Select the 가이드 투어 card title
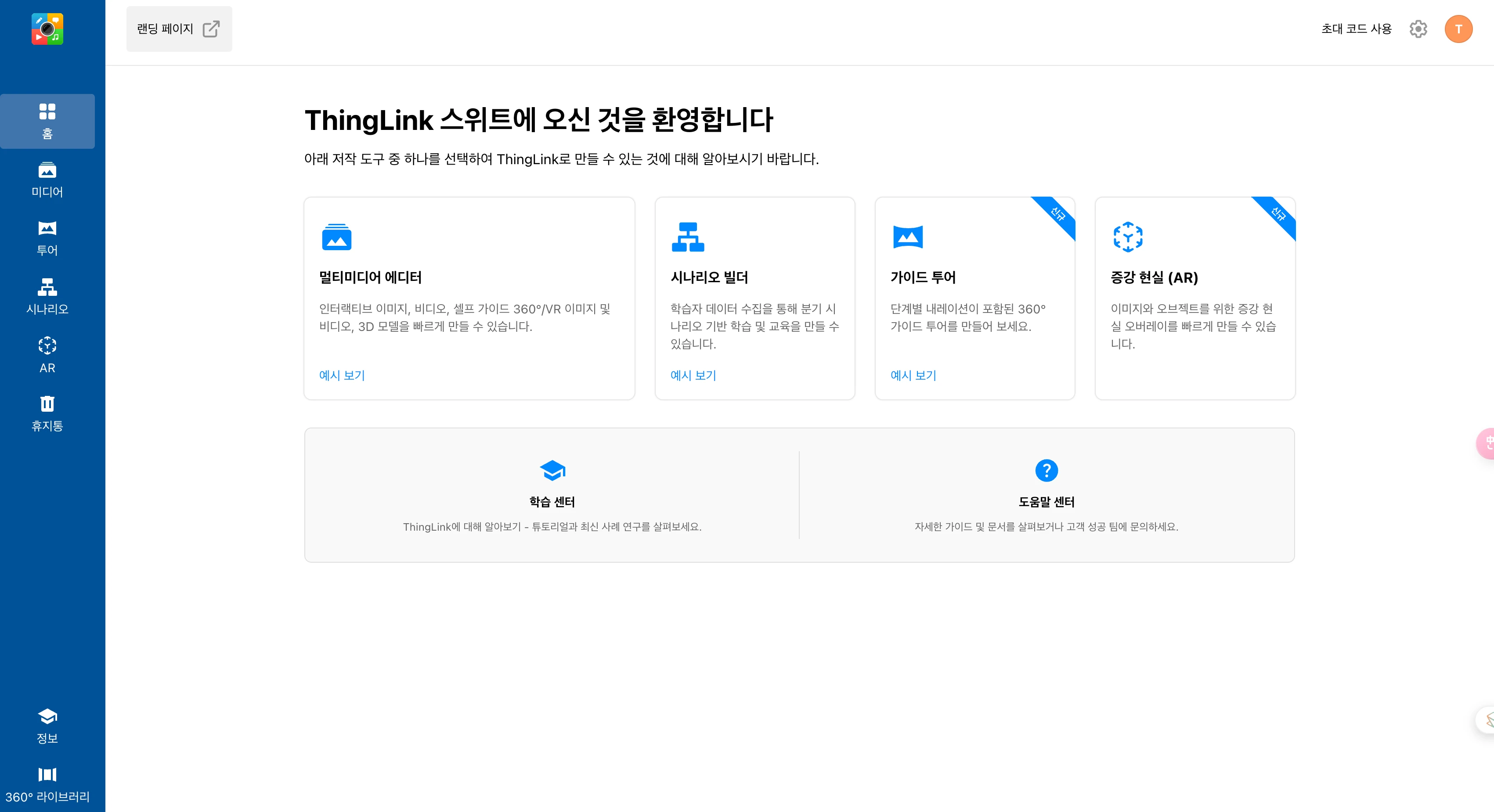 pyautogui.click(x=923, y=277)
